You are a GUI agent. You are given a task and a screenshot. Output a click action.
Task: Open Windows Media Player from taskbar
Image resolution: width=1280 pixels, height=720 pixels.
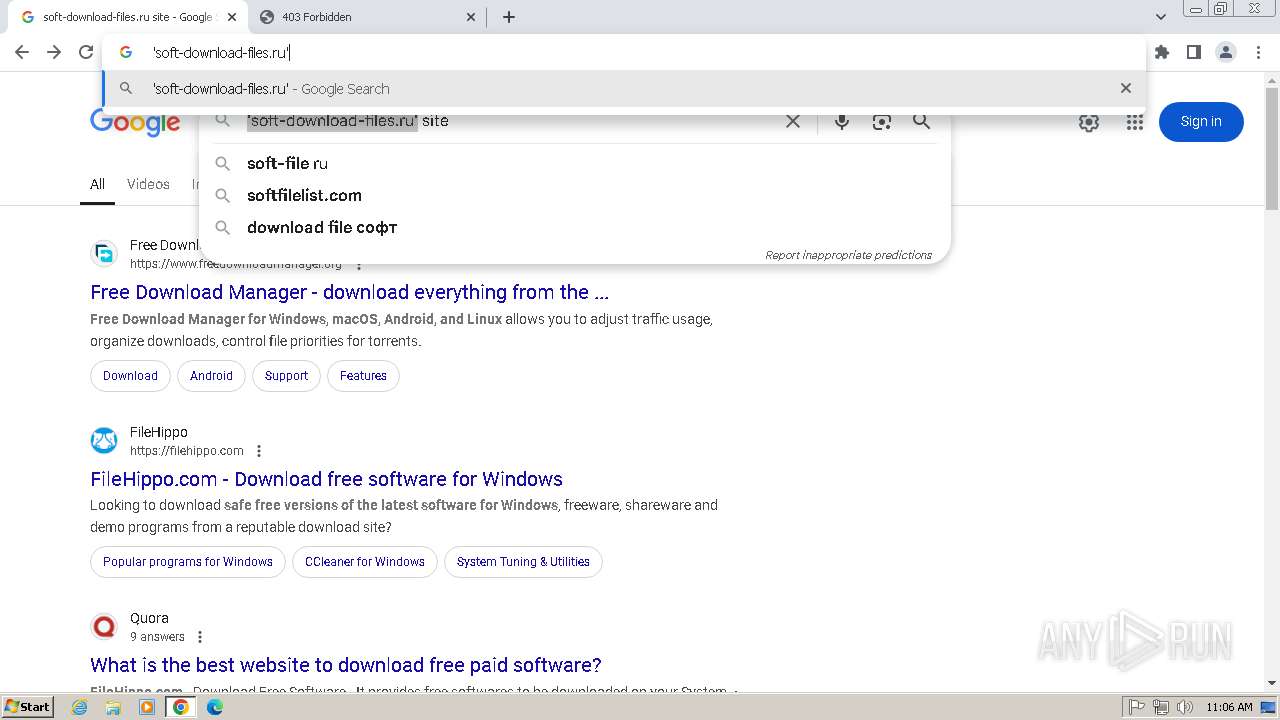tap(147, 707)
